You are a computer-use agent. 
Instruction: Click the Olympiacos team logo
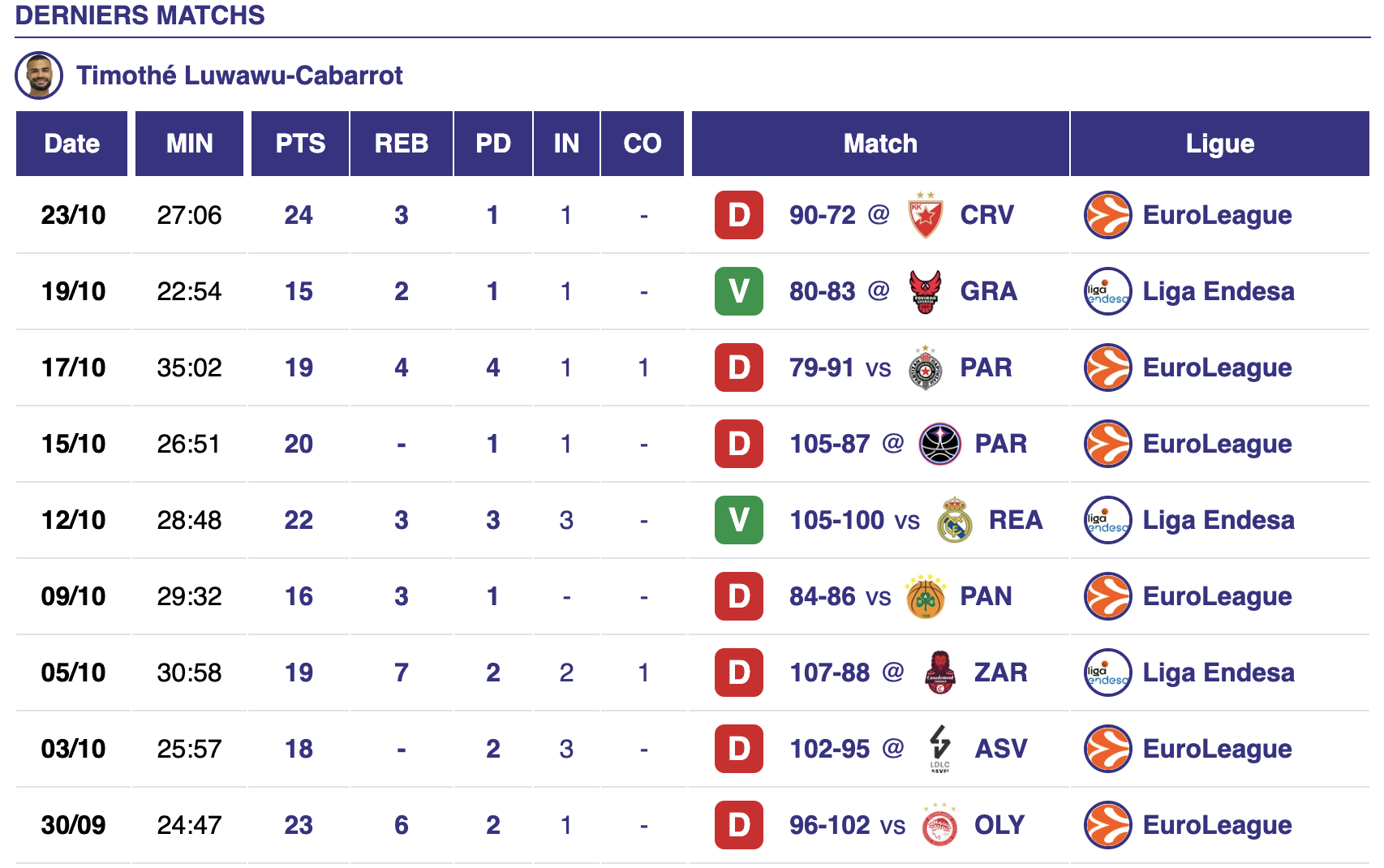point(939,825)
